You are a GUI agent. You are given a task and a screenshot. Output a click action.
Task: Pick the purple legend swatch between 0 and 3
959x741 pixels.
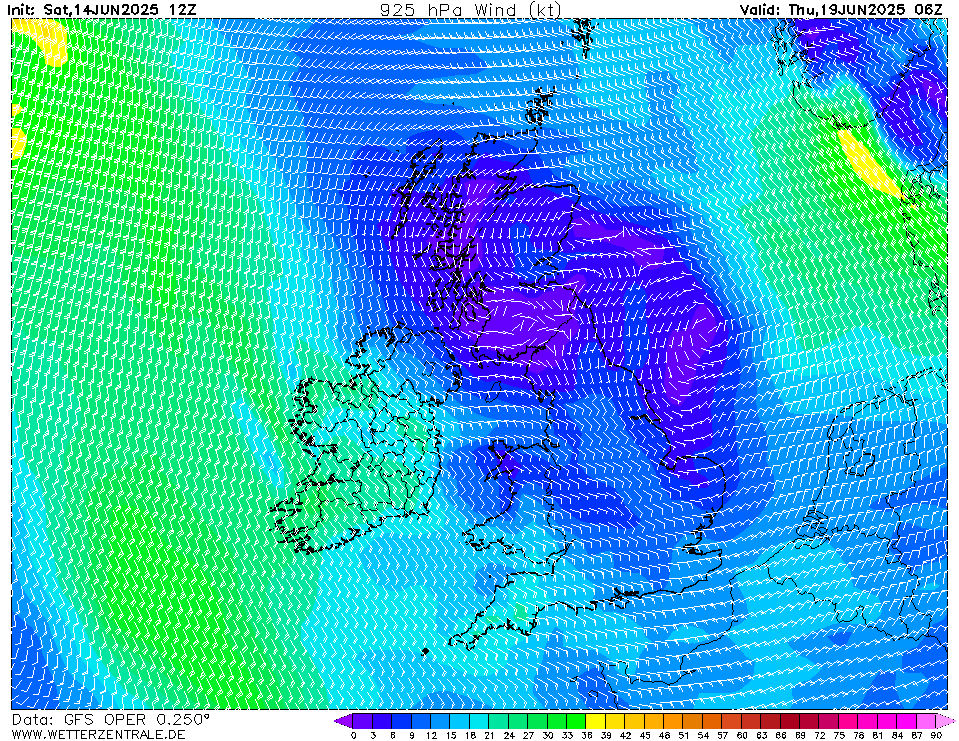pyautogui.click(x=363, y=721)
